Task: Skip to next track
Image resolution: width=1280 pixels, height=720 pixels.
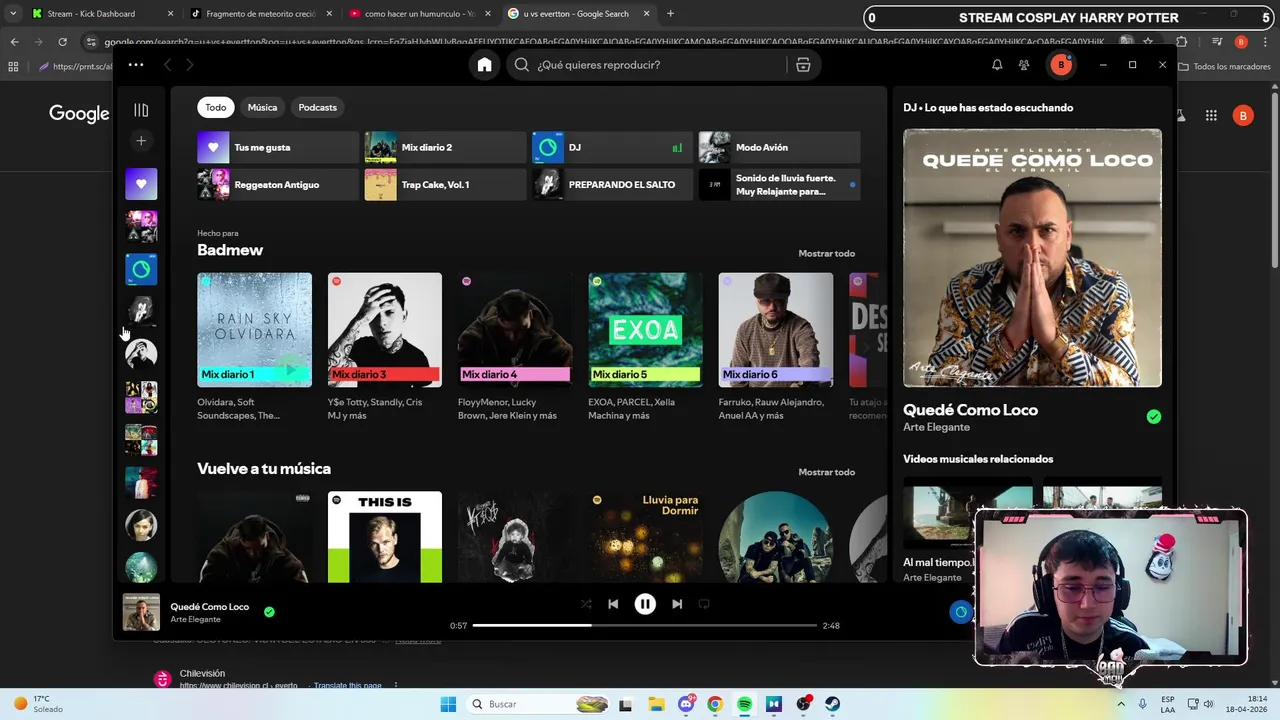Action: 677,604
